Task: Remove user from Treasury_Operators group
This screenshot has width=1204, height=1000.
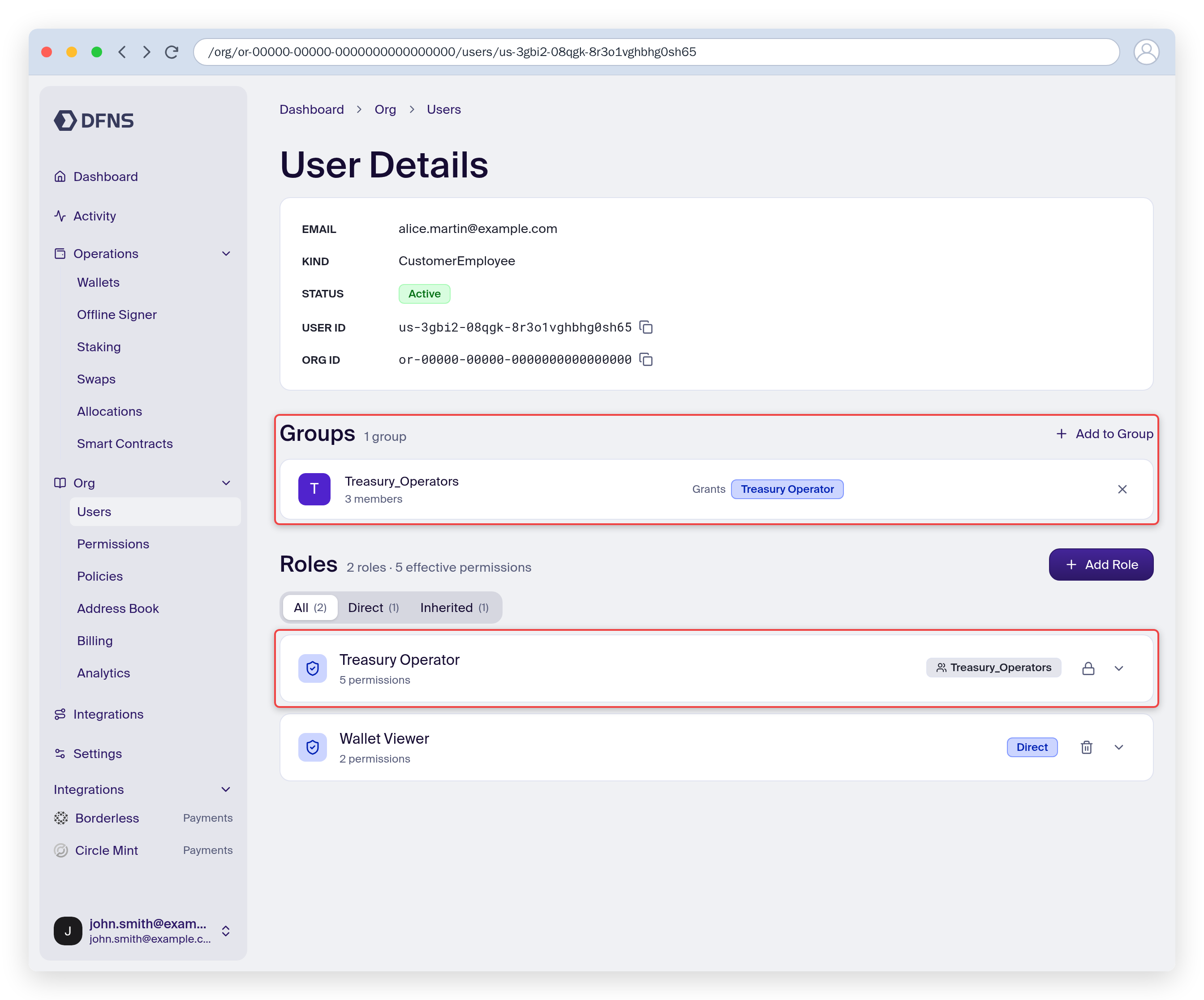Action: pos(1122,489)
